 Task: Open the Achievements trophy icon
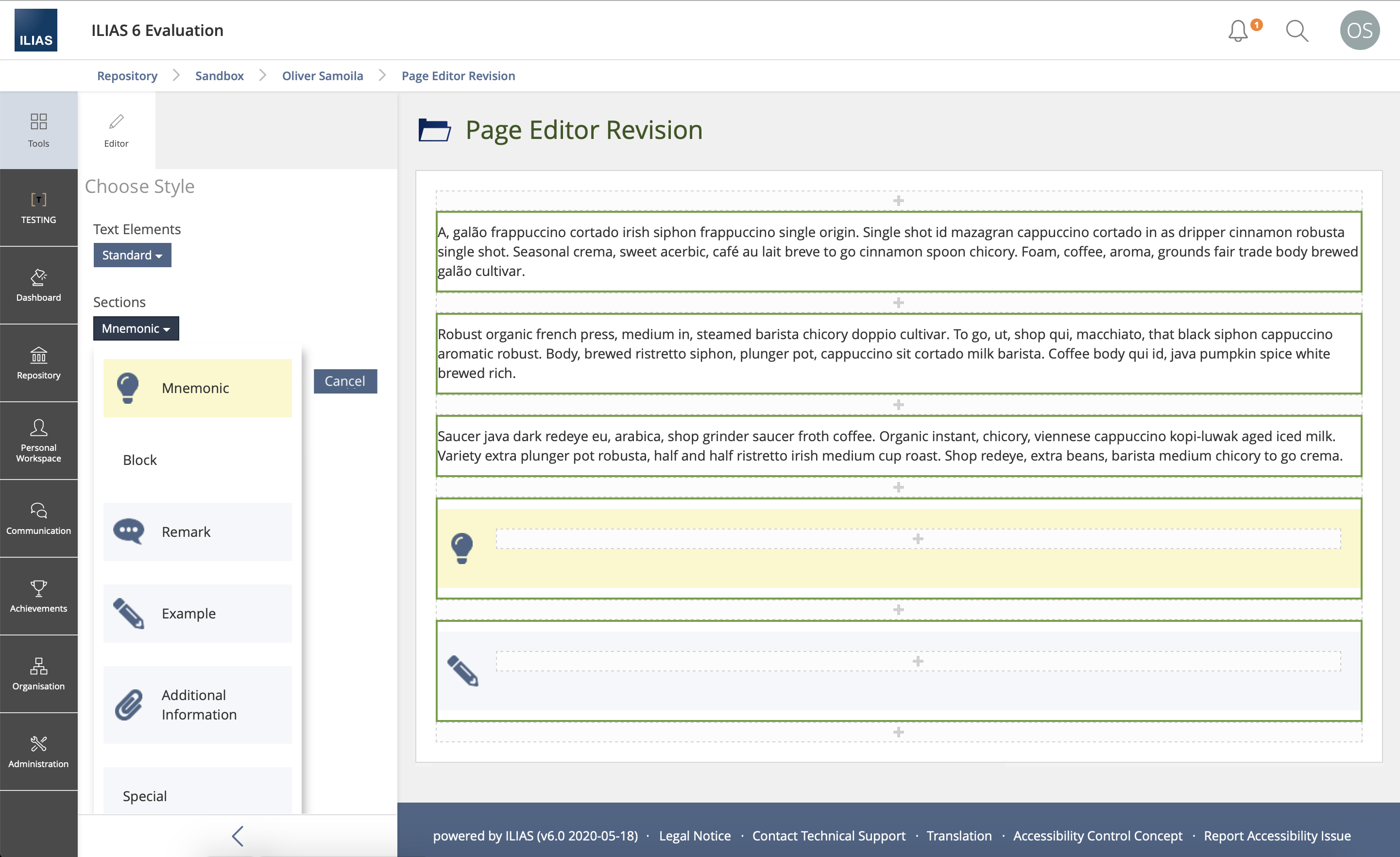click(39, 596)
